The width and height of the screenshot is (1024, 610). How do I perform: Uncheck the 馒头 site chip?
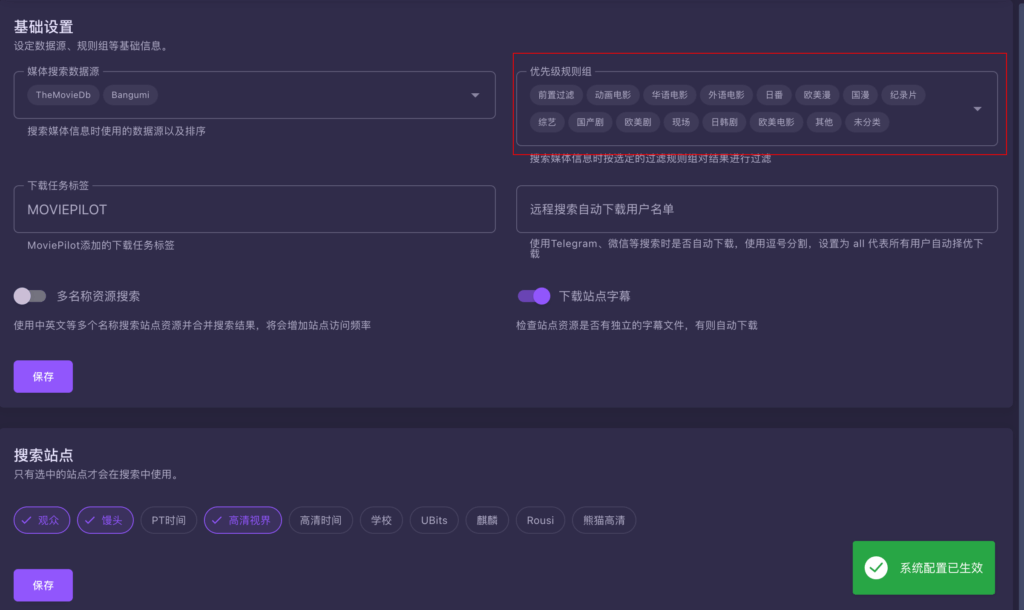(105, 520)
